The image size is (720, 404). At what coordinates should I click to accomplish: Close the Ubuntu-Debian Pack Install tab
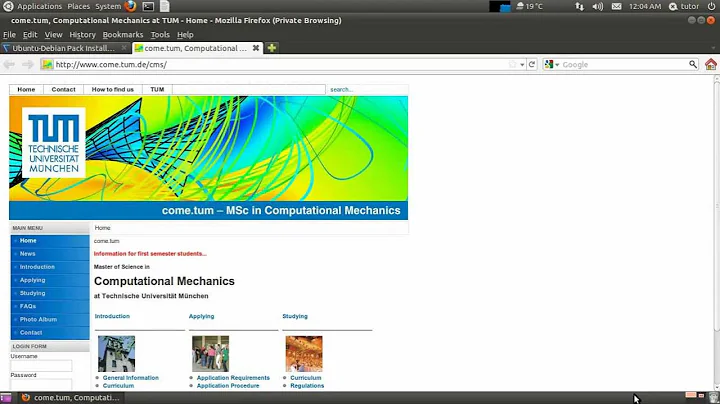pos(124,48)
